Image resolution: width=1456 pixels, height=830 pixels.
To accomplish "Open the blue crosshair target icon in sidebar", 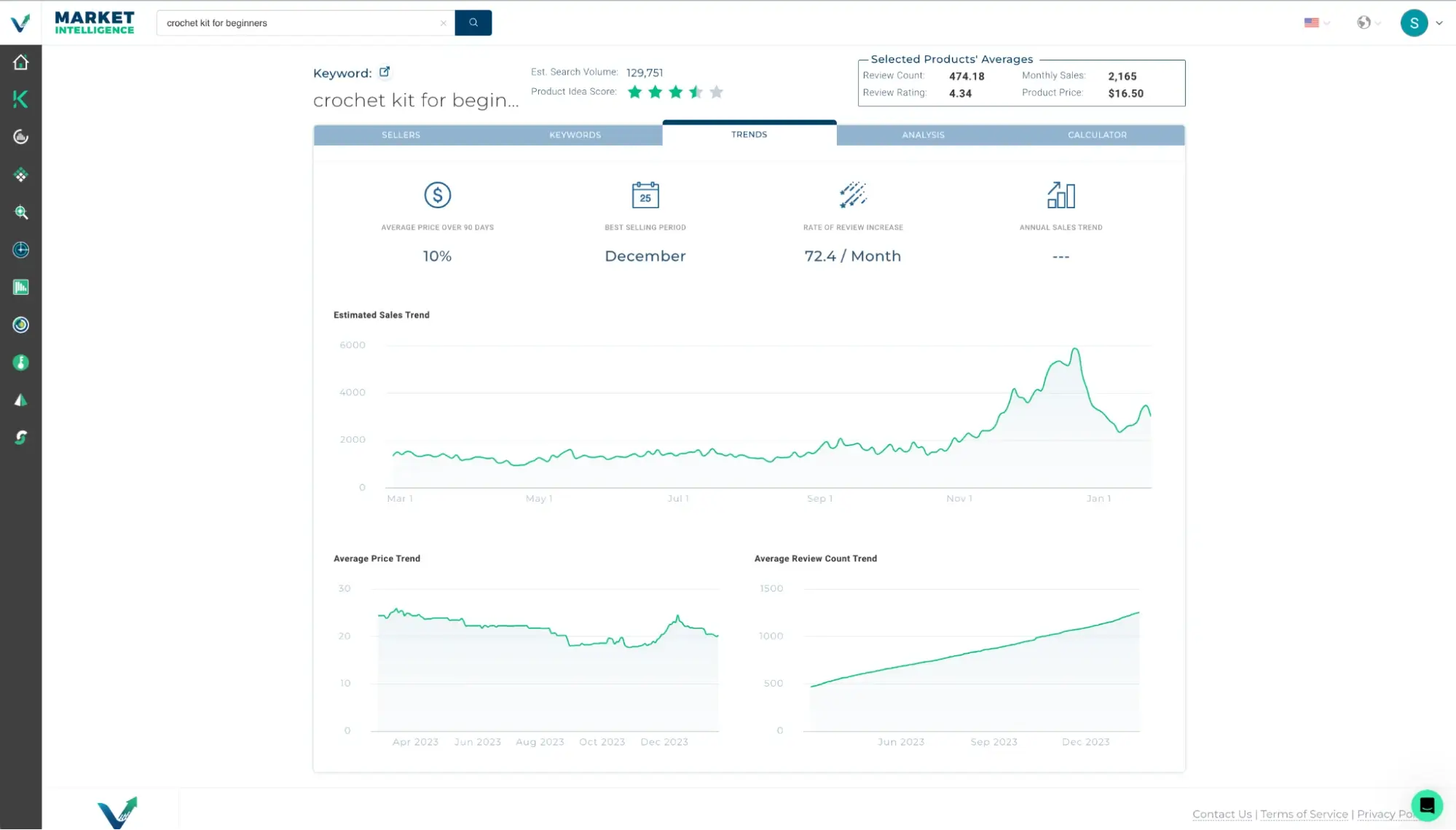I will click(20, 250).
